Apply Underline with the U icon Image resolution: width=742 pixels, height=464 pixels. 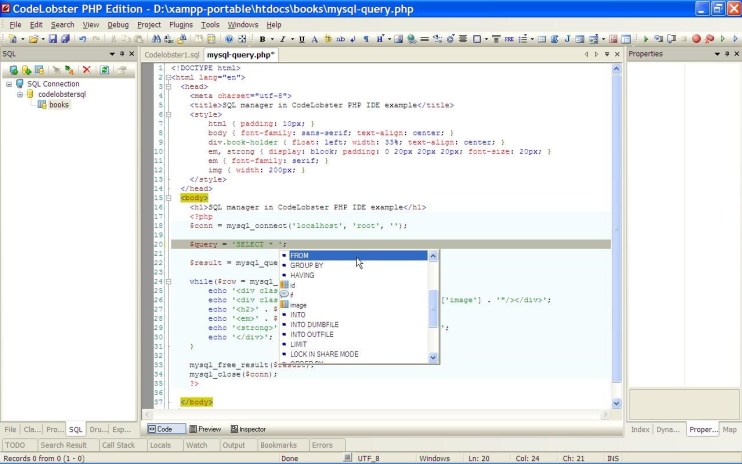point(302,39)
